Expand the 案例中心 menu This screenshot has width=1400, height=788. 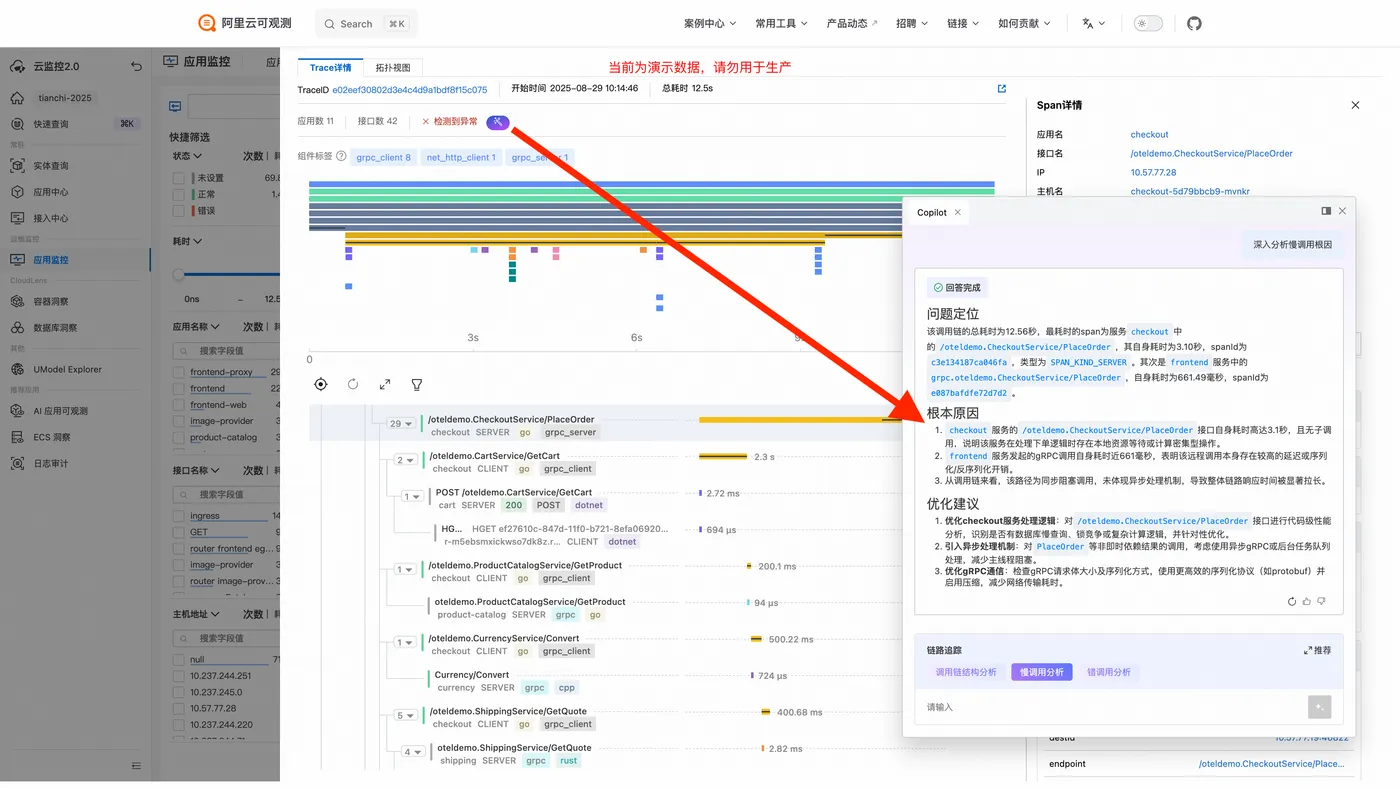pyautogui.click(x=710, y=23)
